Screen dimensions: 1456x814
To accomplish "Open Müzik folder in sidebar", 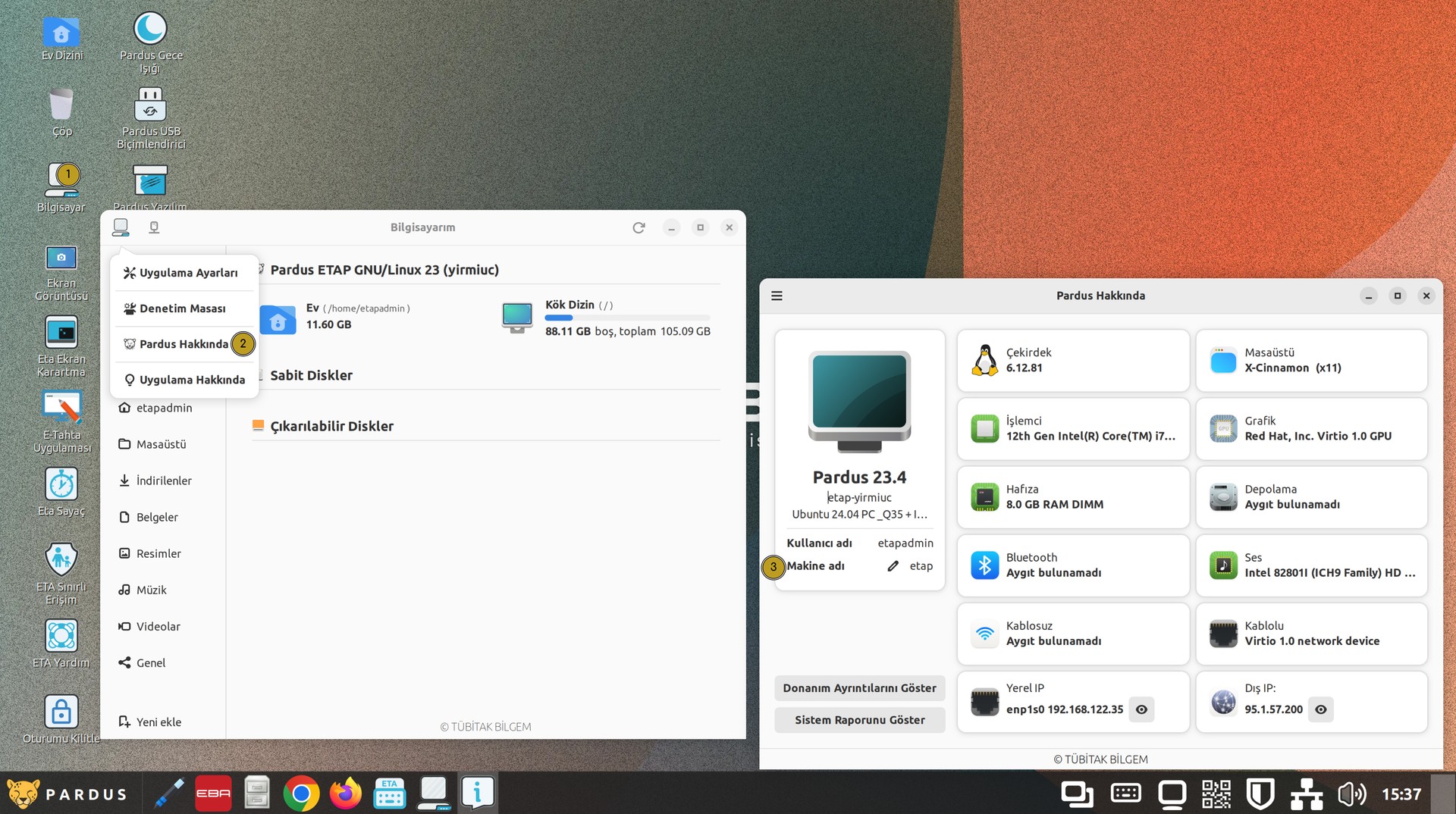I will (x=163, y=590).
